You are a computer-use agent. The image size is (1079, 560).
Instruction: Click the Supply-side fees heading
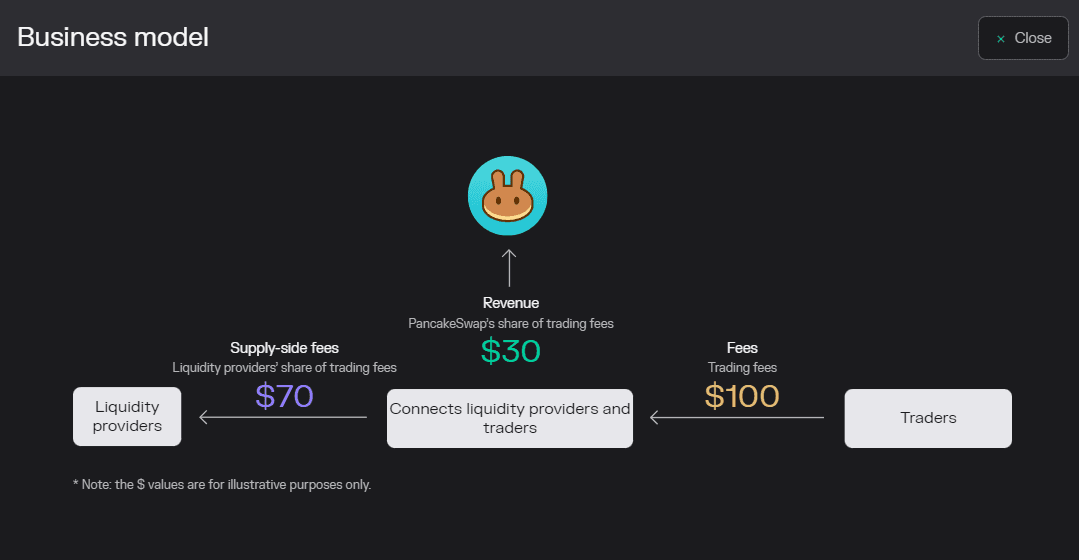tap(284, 348)
